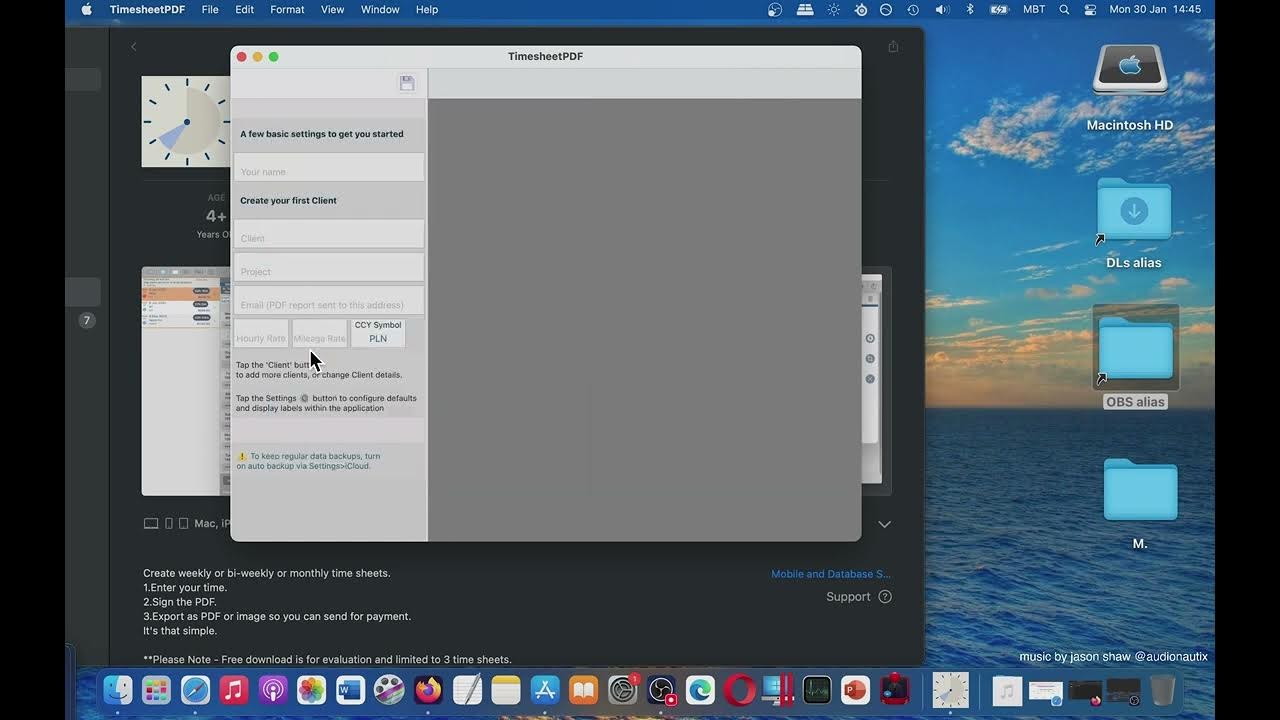
Task: Open Notes from the Dock
Action: tap(506, 690)
